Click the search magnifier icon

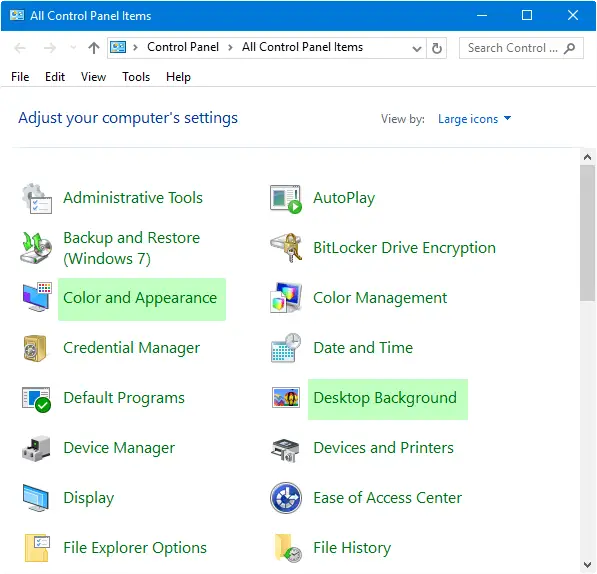click(x=570, y=48)
